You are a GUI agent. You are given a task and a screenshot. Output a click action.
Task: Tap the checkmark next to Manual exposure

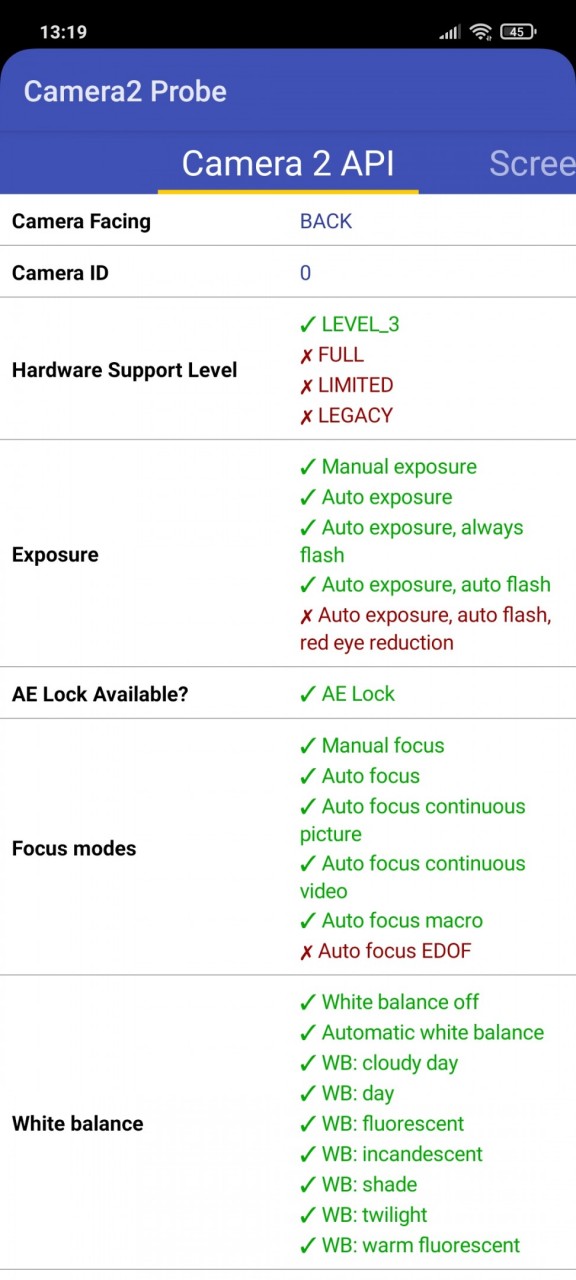point(308,467)
